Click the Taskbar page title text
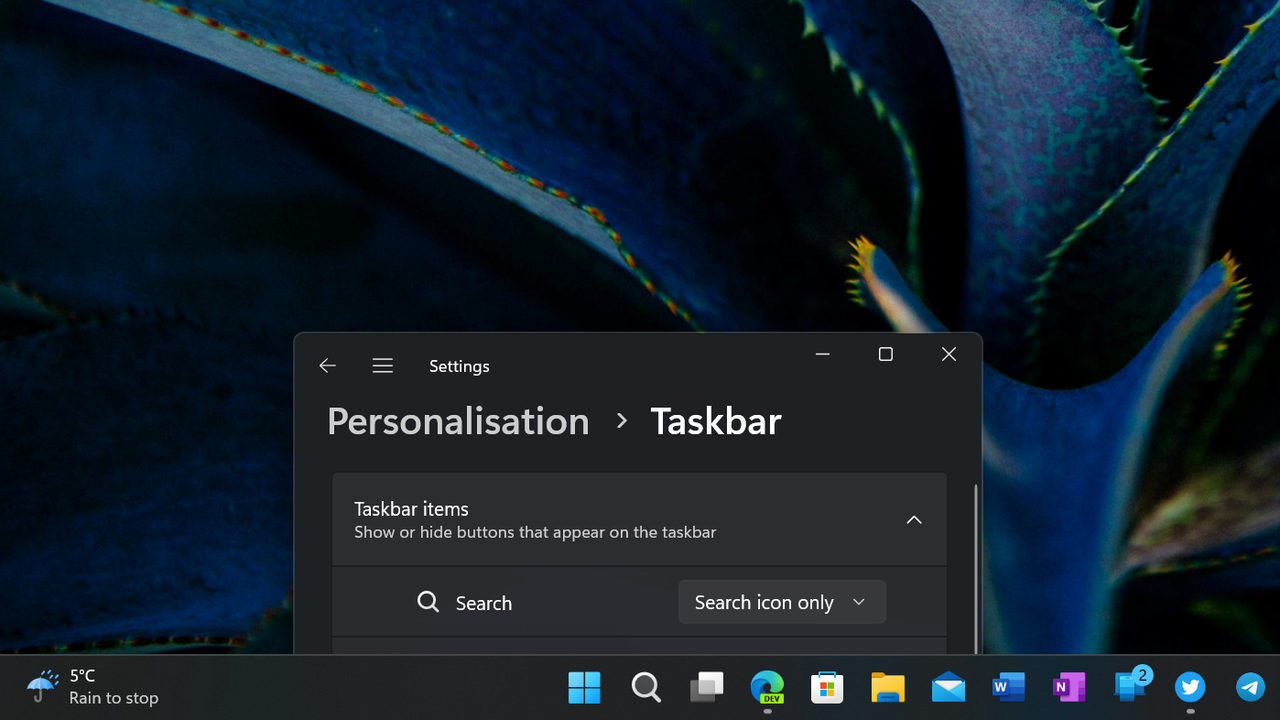Image resolution: width=1280 pixels, height=720 pixels. pyautogui.click(x=716, y=421)
